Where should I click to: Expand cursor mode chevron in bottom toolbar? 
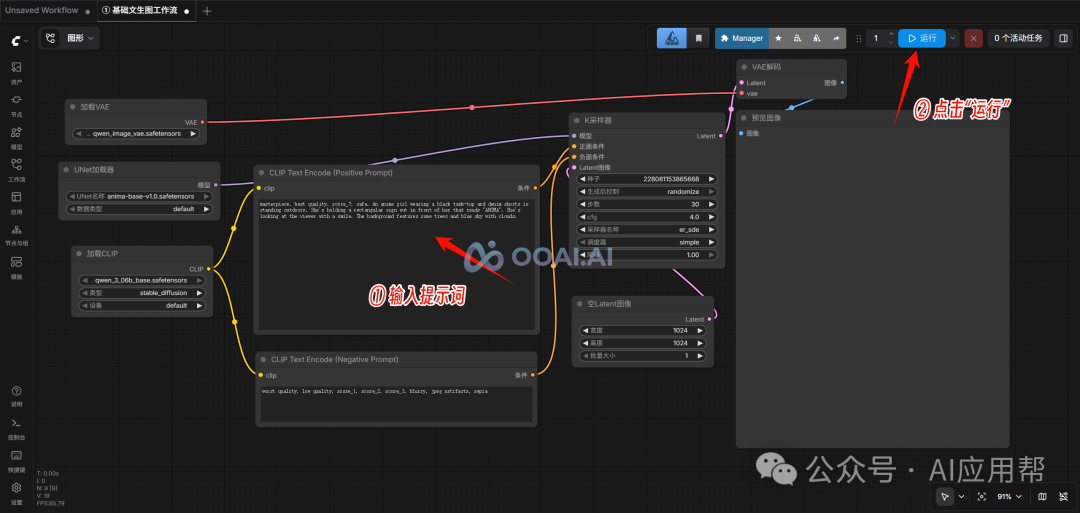[962, 496]
